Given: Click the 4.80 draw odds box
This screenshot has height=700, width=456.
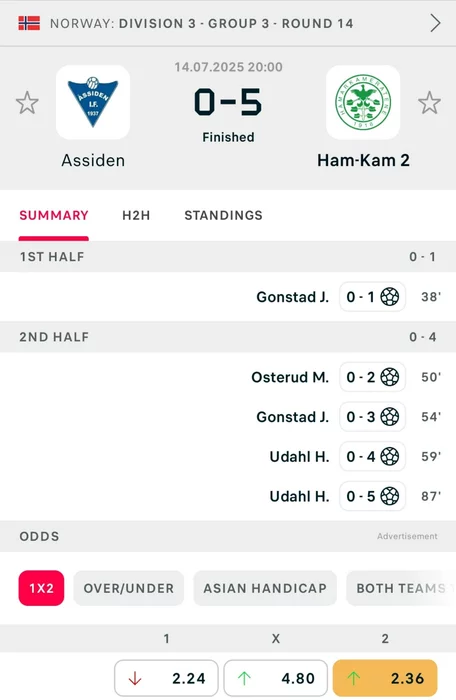Looking at the screenshot, I should (276, 679).
